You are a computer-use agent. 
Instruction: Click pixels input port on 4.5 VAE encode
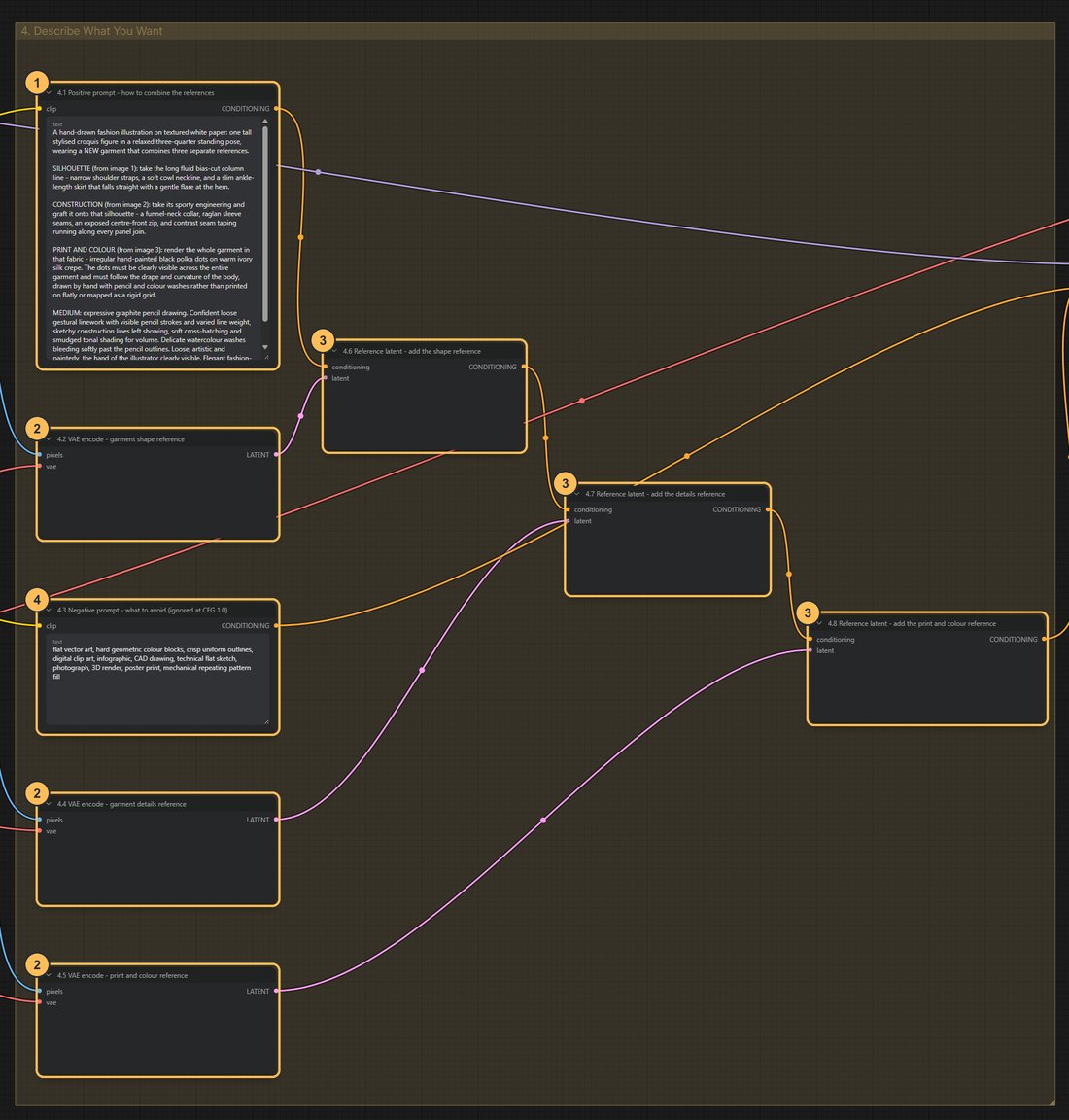(x=39, y=992)
